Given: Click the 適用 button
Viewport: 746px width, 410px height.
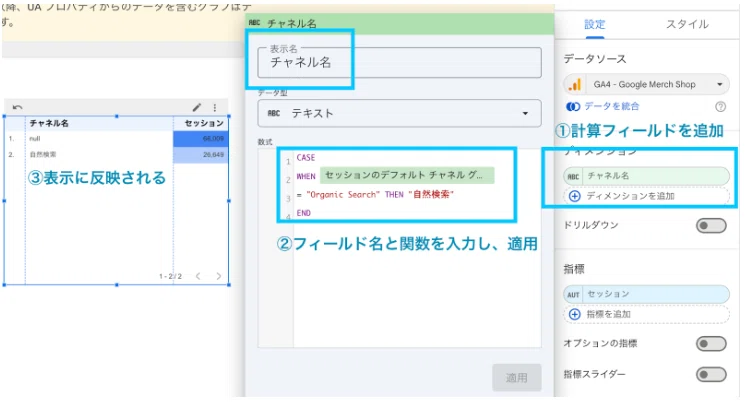Looking at the screenshot, I should point(517,378).
